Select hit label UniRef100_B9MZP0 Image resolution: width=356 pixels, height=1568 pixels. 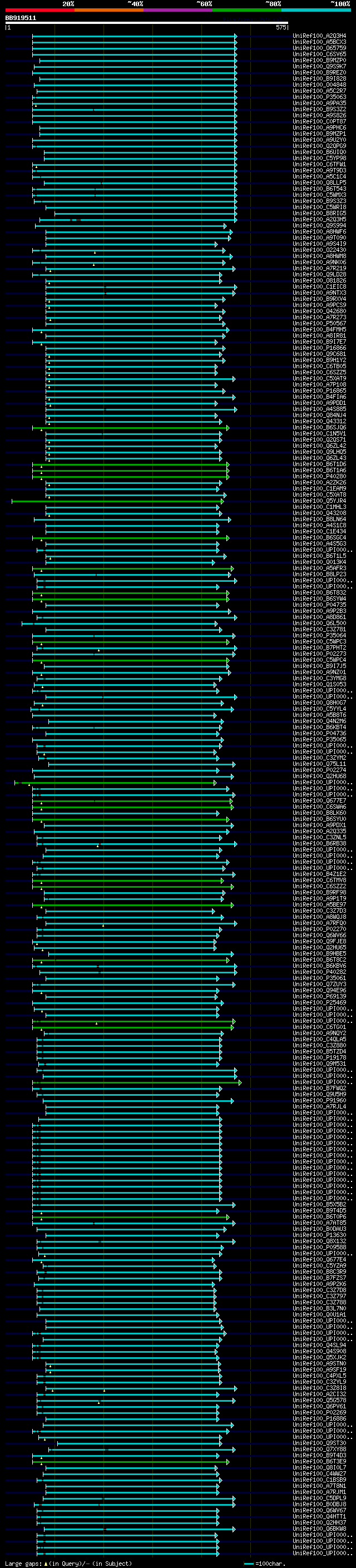coord(319,60)
